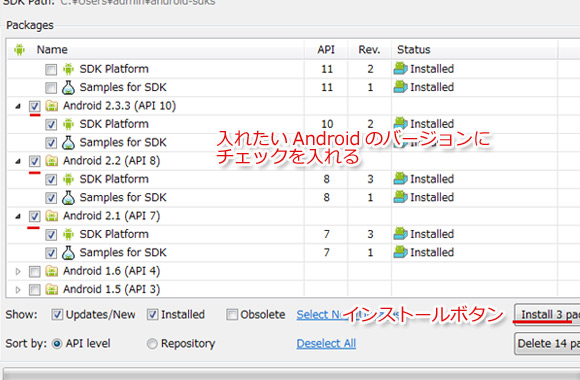Click SDK Platform text under Android 2.2

coord(114,179)
